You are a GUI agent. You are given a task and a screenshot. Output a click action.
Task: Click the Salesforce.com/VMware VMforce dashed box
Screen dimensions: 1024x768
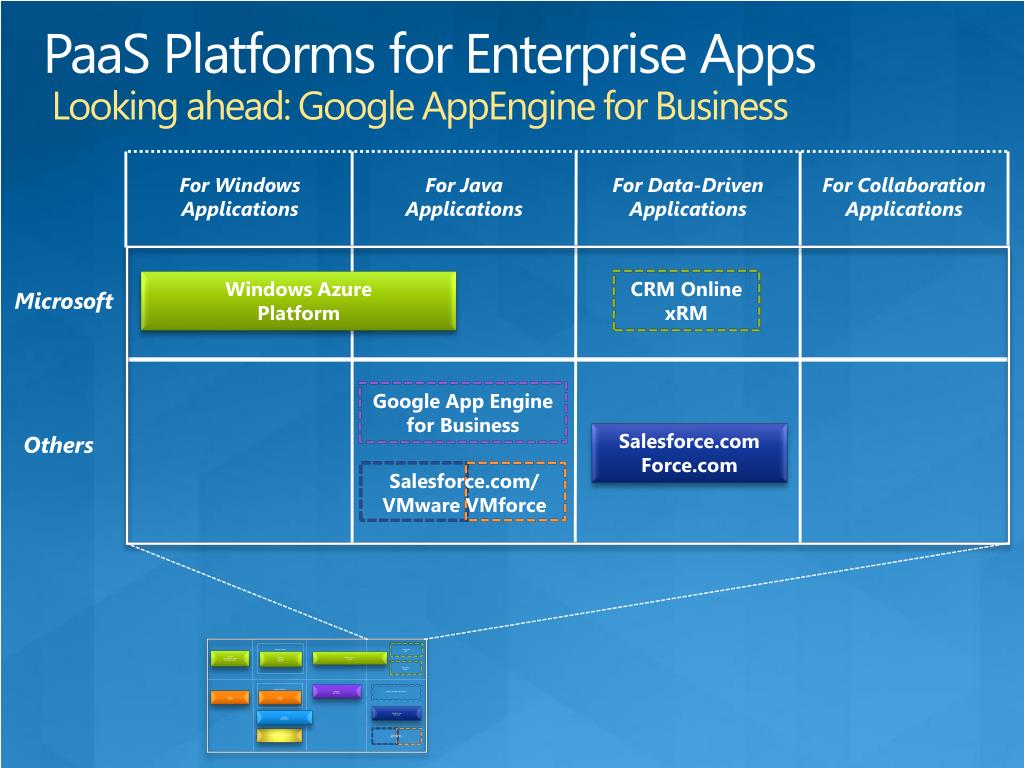click(x=462, y=492)
